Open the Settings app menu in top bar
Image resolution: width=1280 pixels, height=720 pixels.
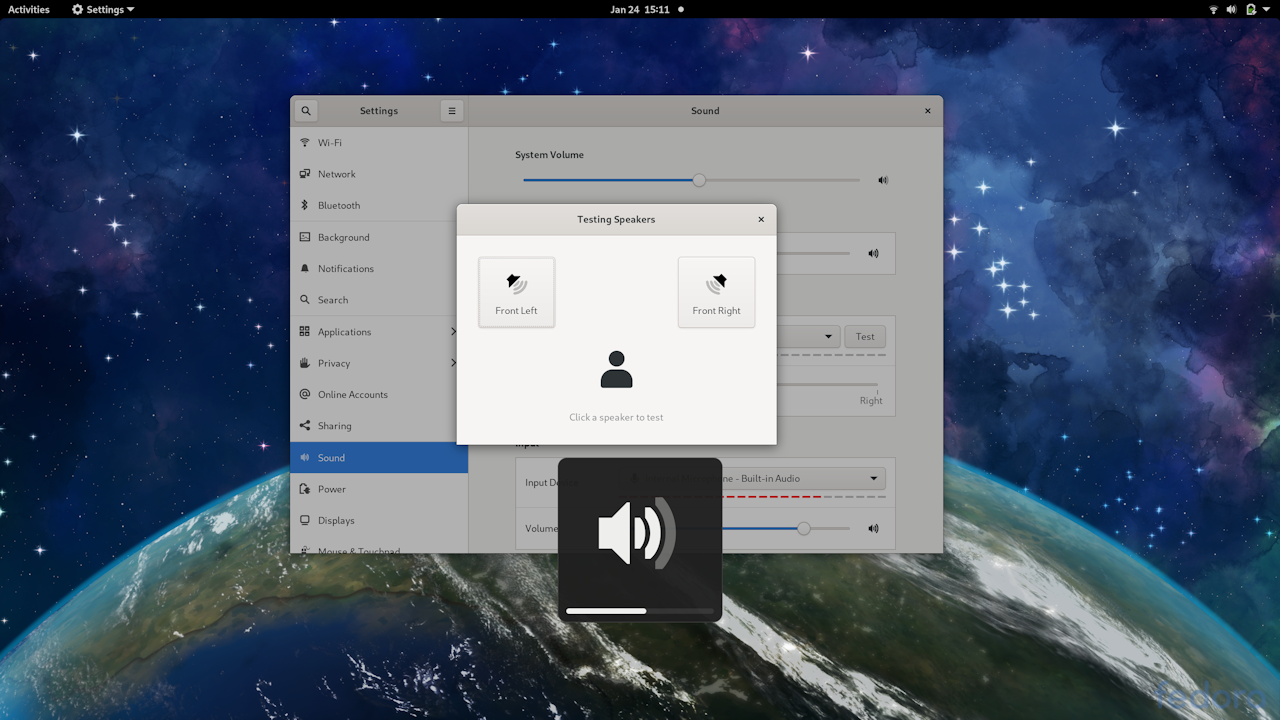[103, 9]
